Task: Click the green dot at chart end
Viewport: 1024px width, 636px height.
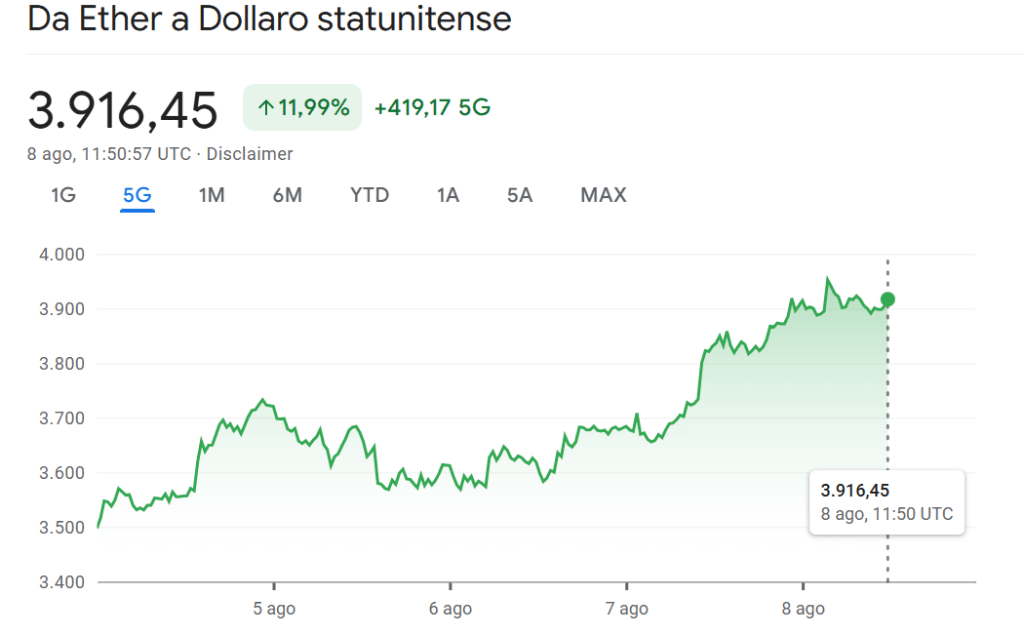Action: pyautogui.click(x=887, y=299)
